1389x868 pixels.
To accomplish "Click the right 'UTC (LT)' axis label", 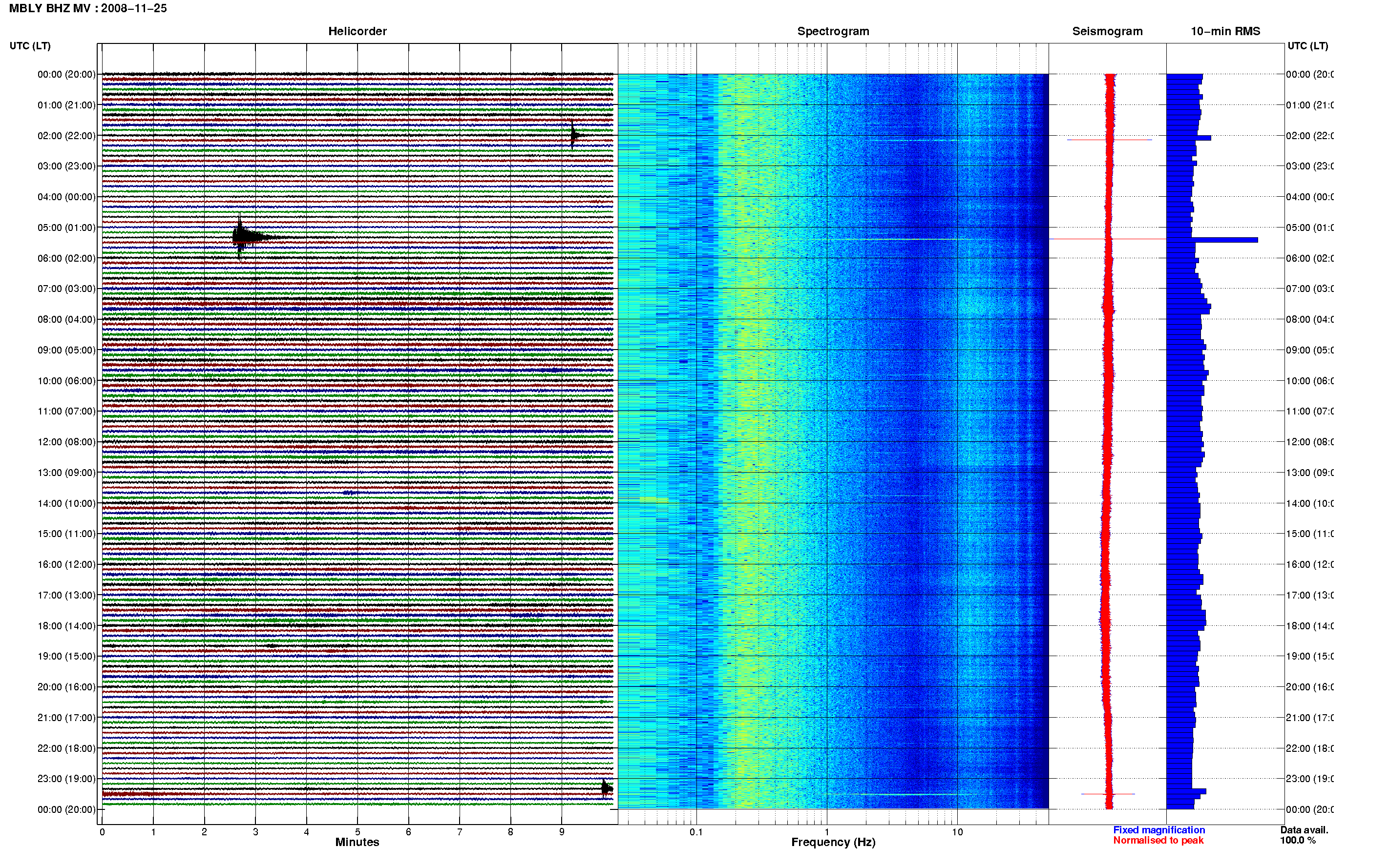I will click(1307, 46).
